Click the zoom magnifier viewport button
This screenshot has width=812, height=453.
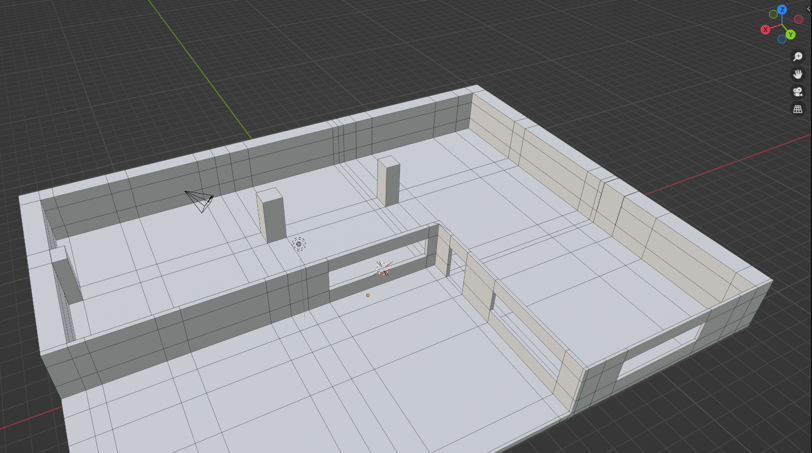[798, 56]
